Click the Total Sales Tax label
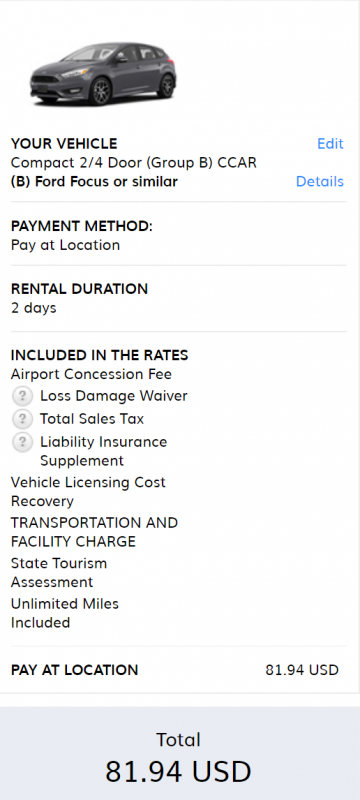Image resolution: width=360 pixels, height=800 pixels. pyautogui.click(x=92, y=419)
